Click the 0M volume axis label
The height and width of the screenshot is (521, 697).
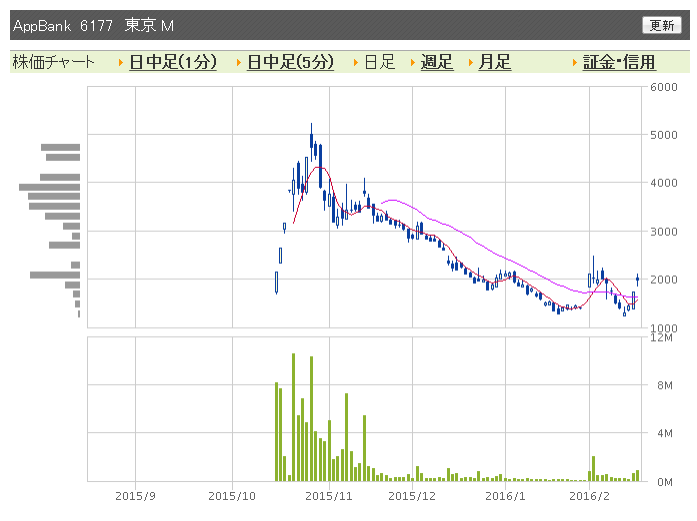pos(665,482)
